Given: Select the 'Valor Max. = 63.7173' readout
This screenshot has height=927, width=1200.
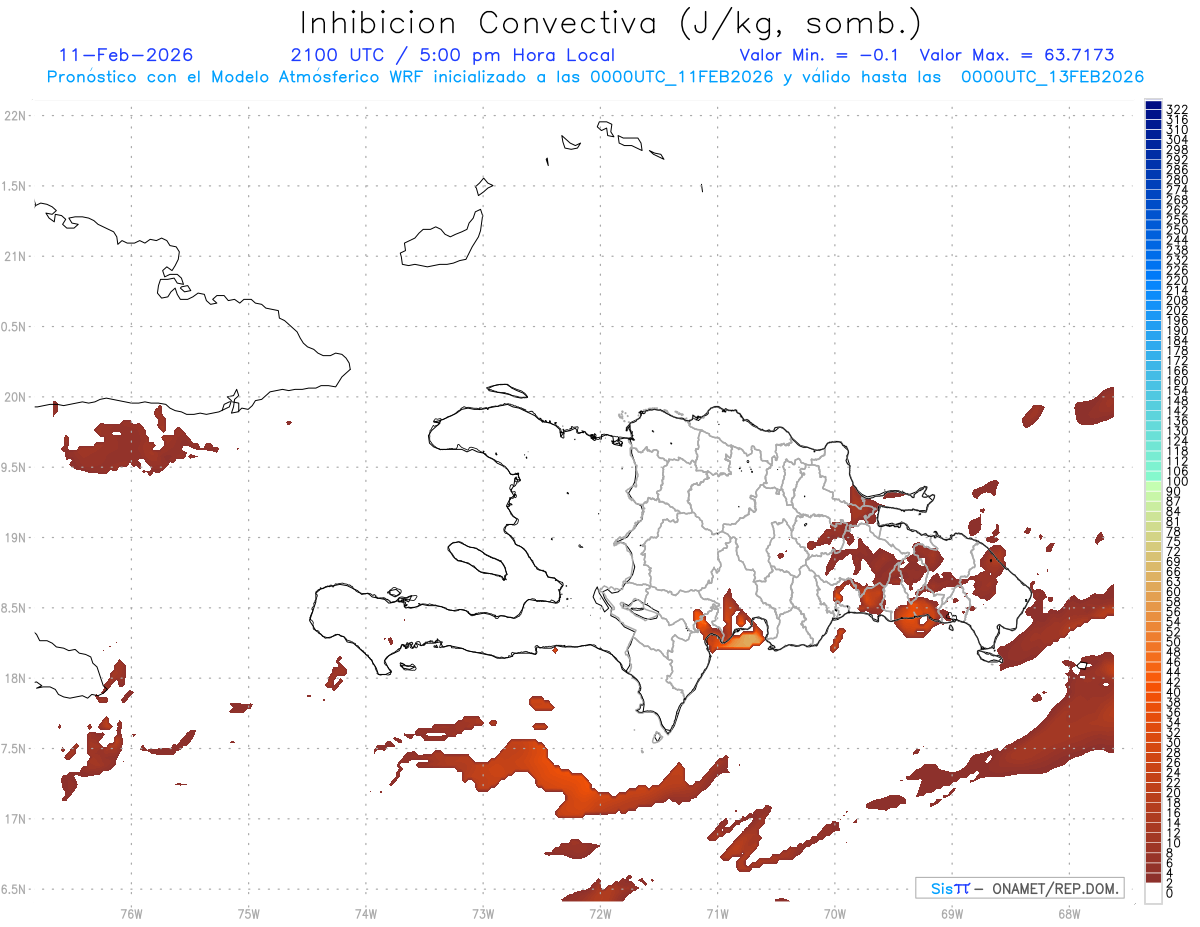Looking at the screenshot, I should [1017, 55].
